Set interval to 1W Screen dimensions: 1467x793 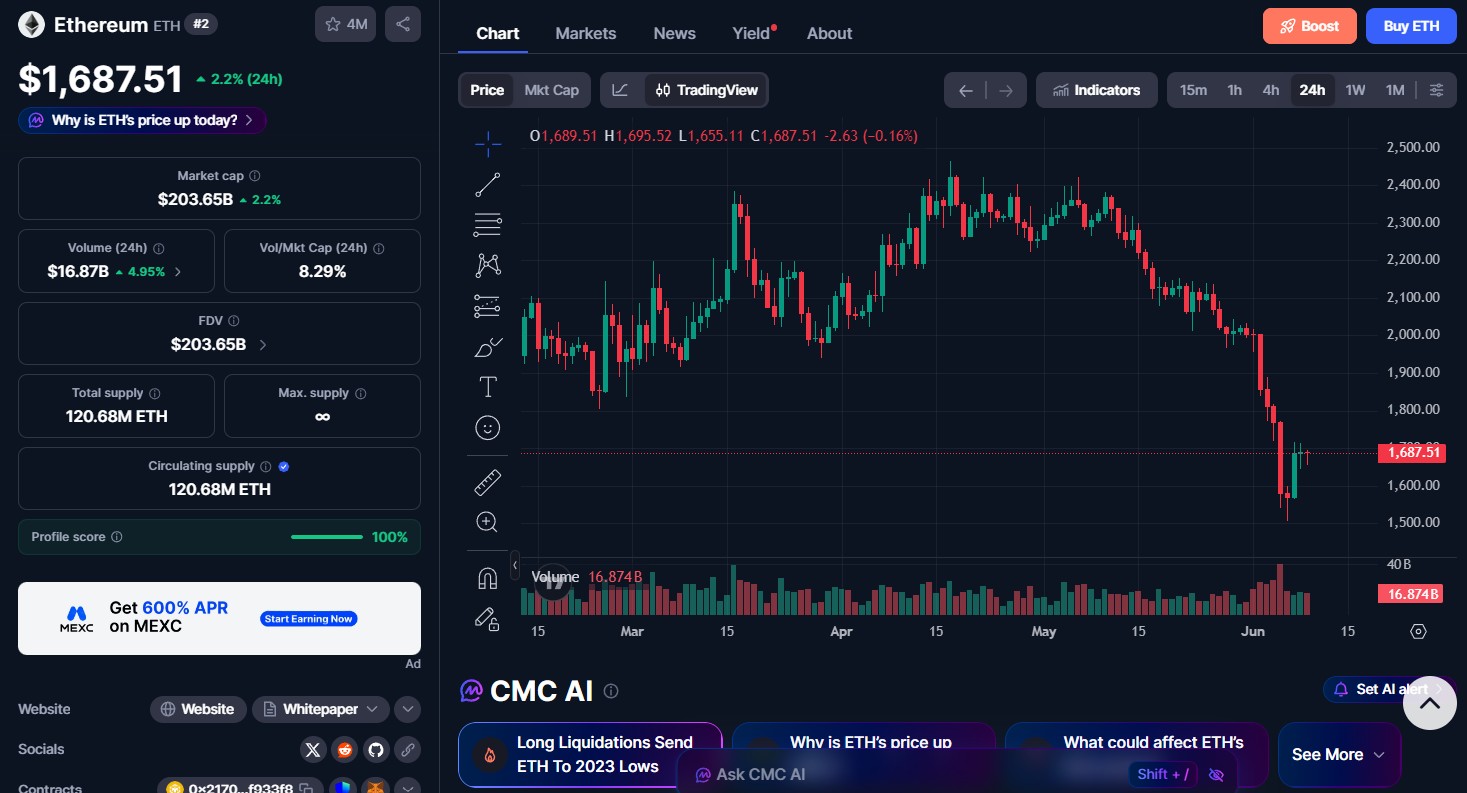pyautogui.click(x=1355, y=90)
